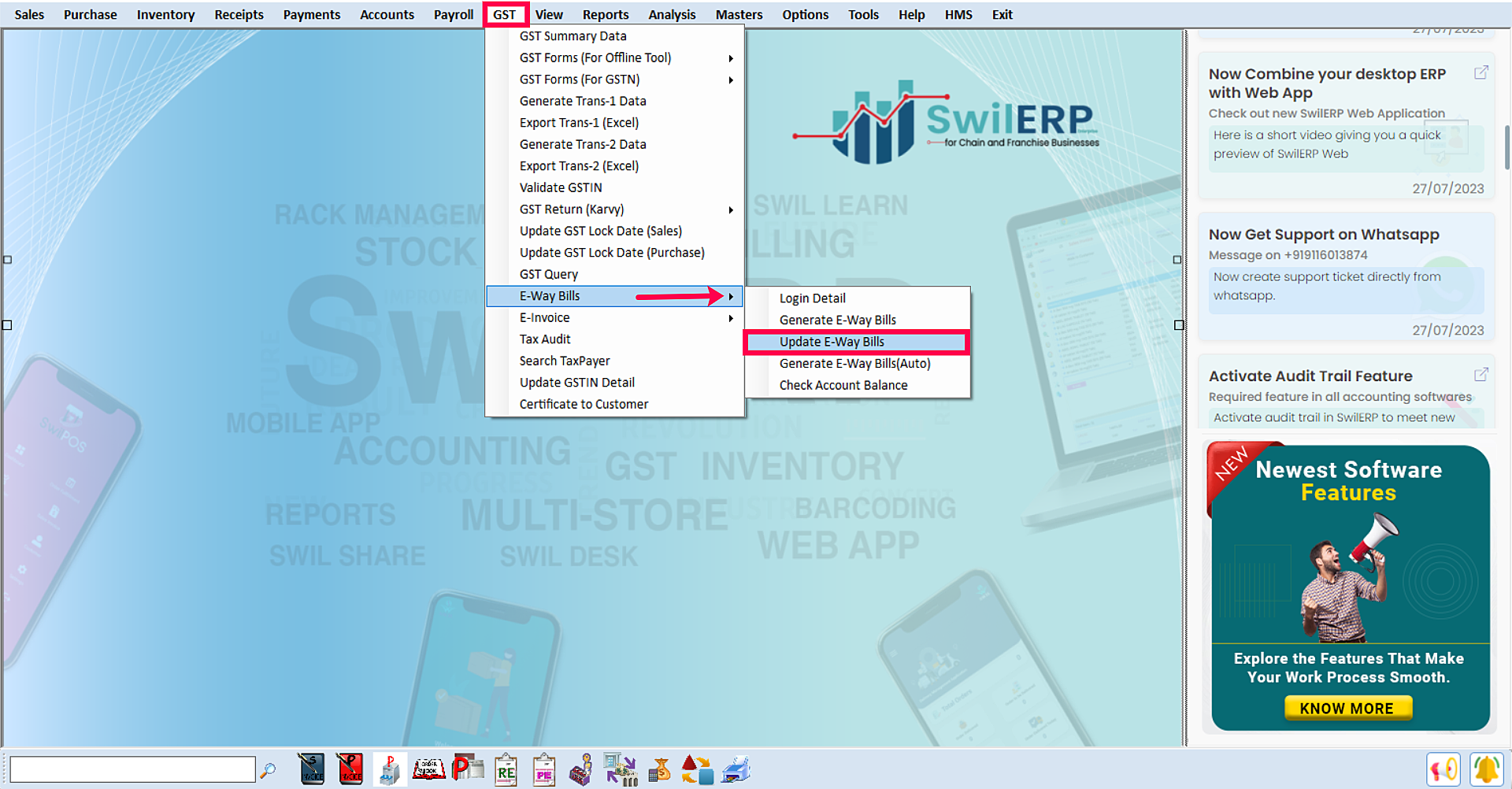The height and width of the screenshot is (789, 1512).
Task: Choose Generate E-Way Bills
Action: pos(856,320)
